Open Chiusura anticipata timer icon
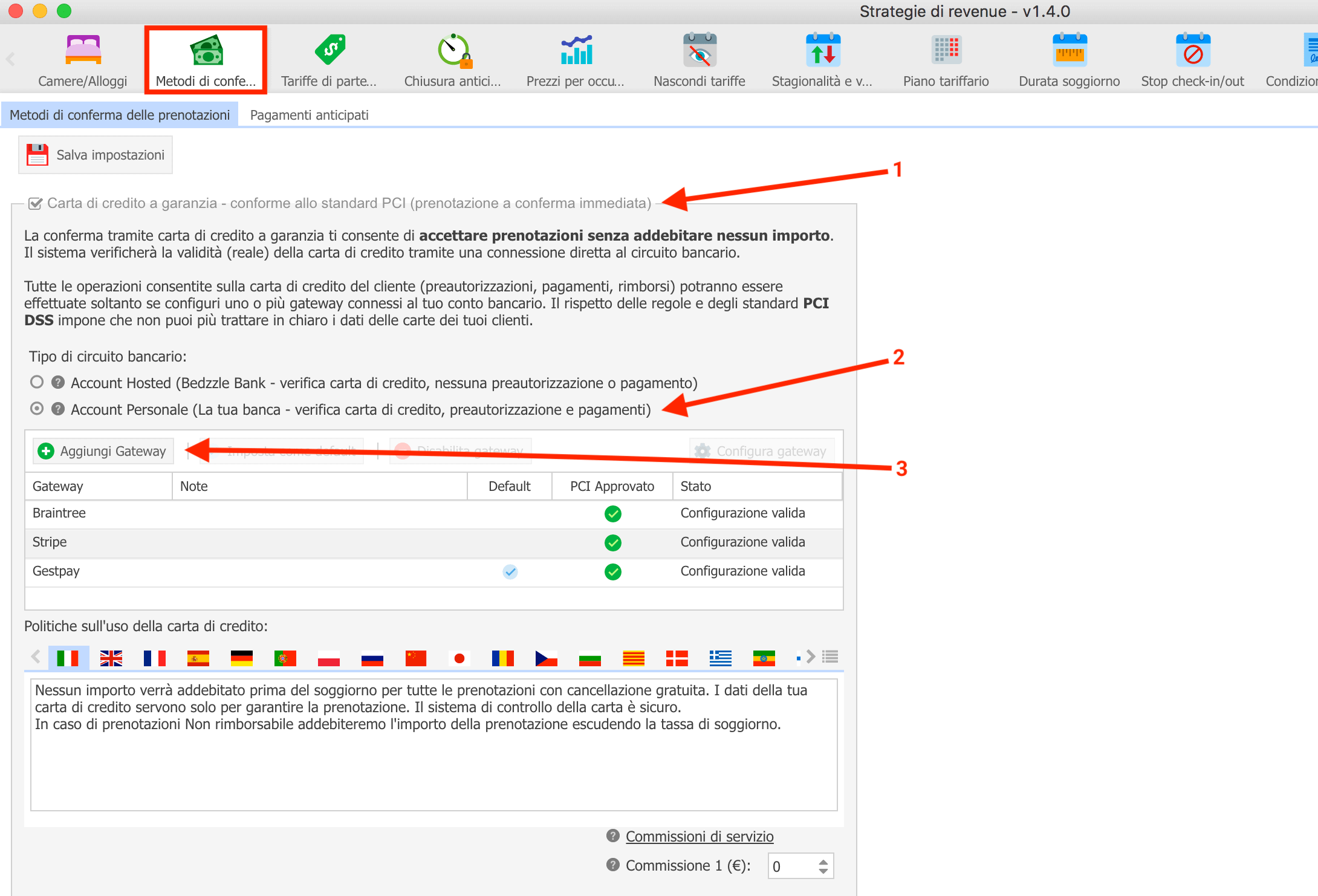1318x896 pixels. point(453,51)
